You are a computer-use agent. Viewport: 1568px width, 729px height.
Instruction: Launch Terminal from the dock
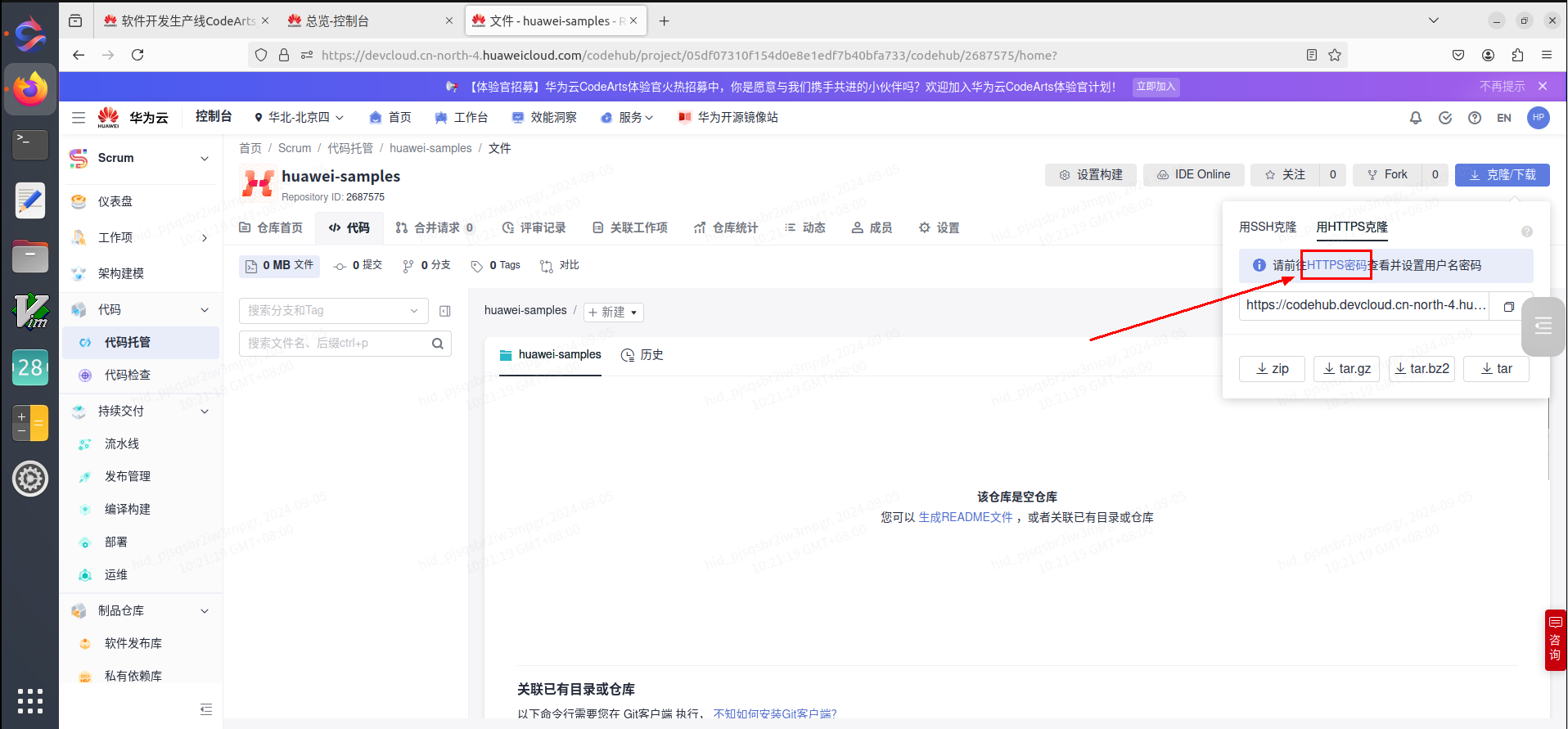coord(30,145)
